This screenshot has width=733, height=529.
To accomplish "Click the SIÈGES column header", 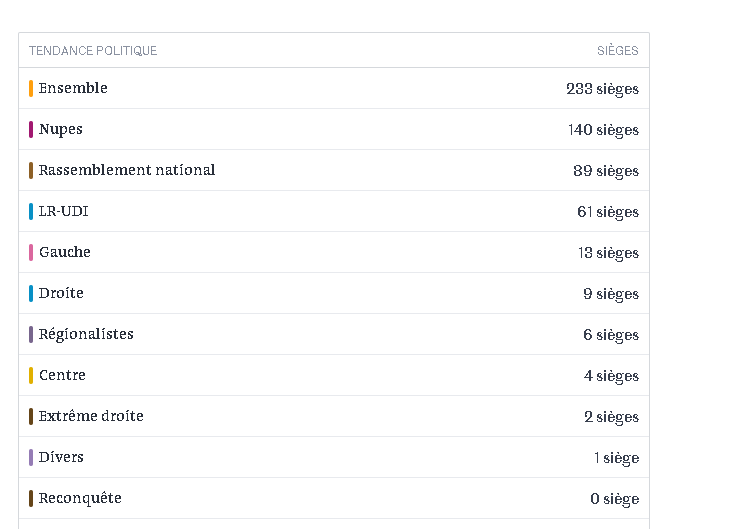I will coord(618,50).
